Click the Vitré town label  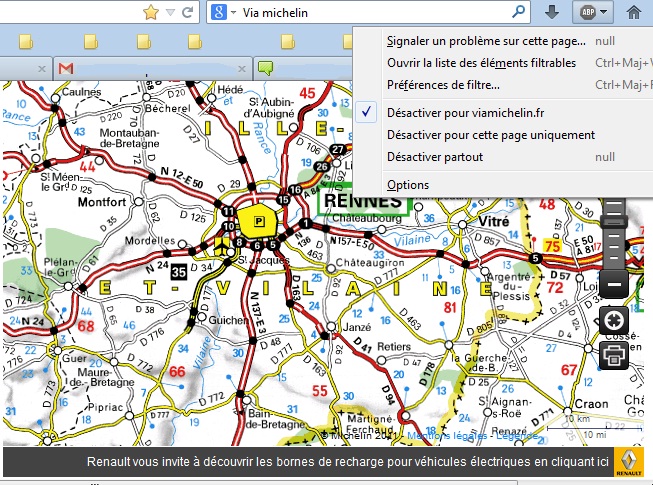[493, 221]
